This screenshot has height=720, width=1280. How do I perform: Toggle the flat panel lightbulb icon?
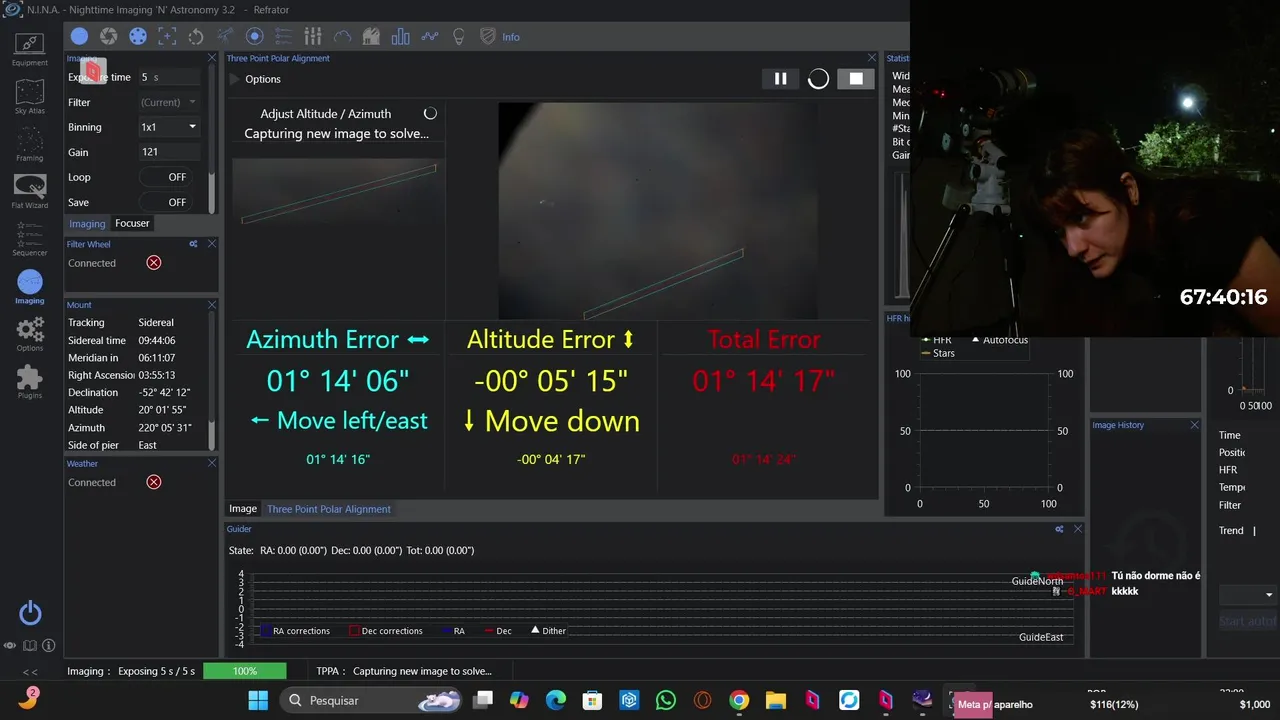click(x=459, y=37)
